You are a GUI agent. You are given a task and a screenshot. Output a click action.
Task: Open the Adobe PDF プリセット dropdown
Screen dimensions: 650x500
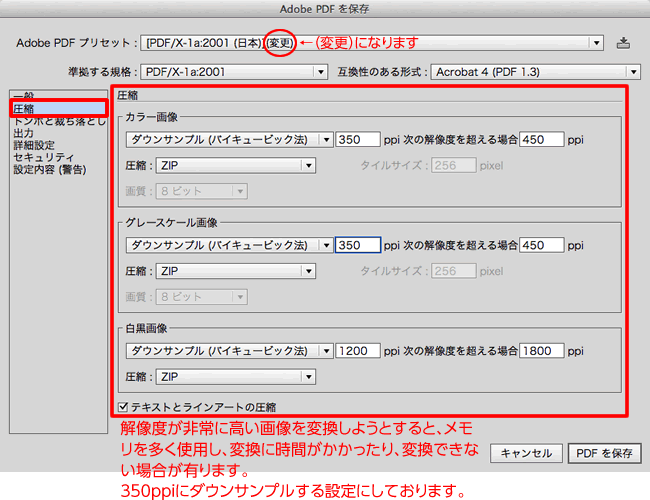[372, 43]
